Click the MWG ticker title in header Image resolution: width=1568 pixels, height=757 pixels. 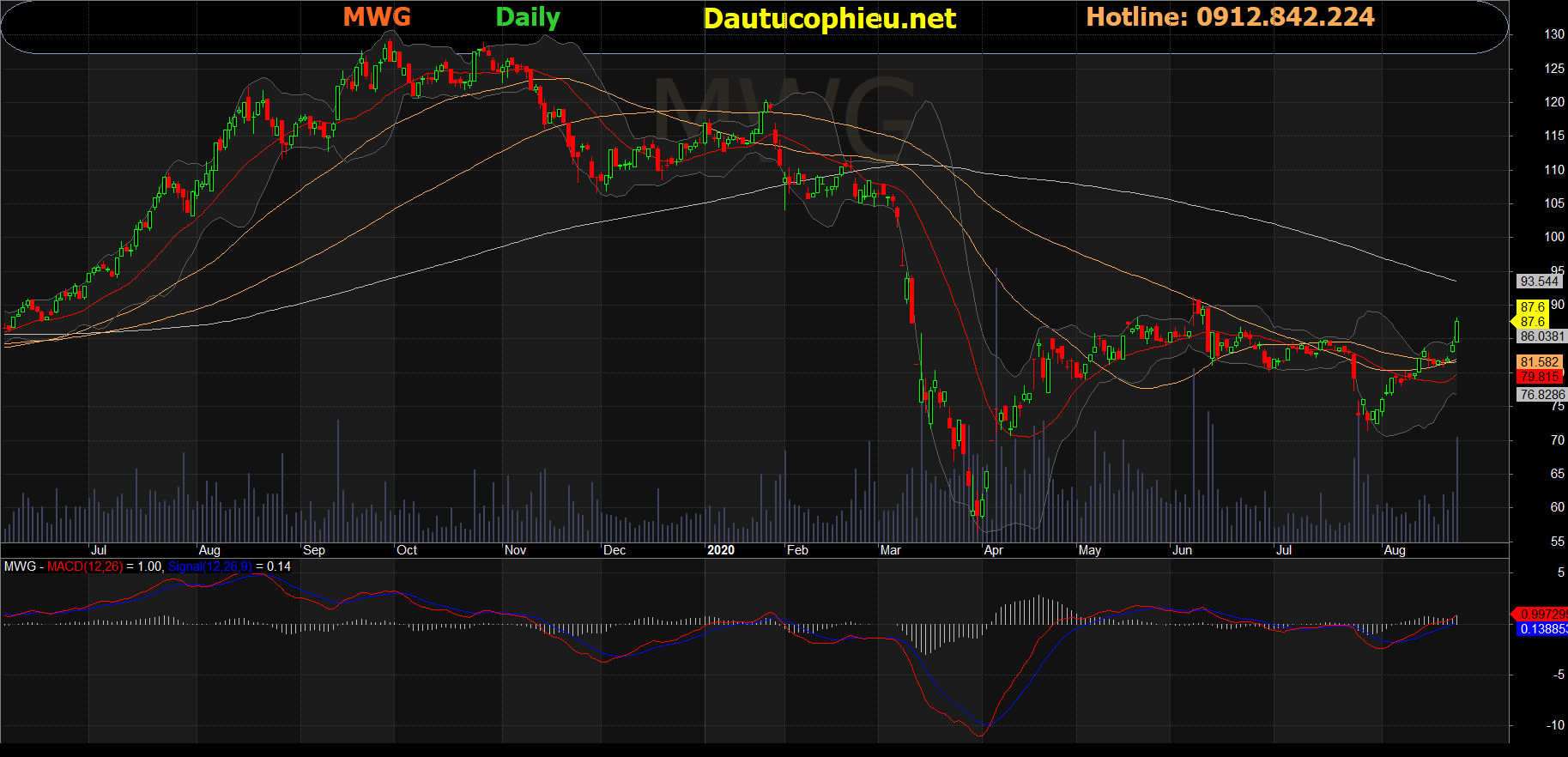click(377, 17)
